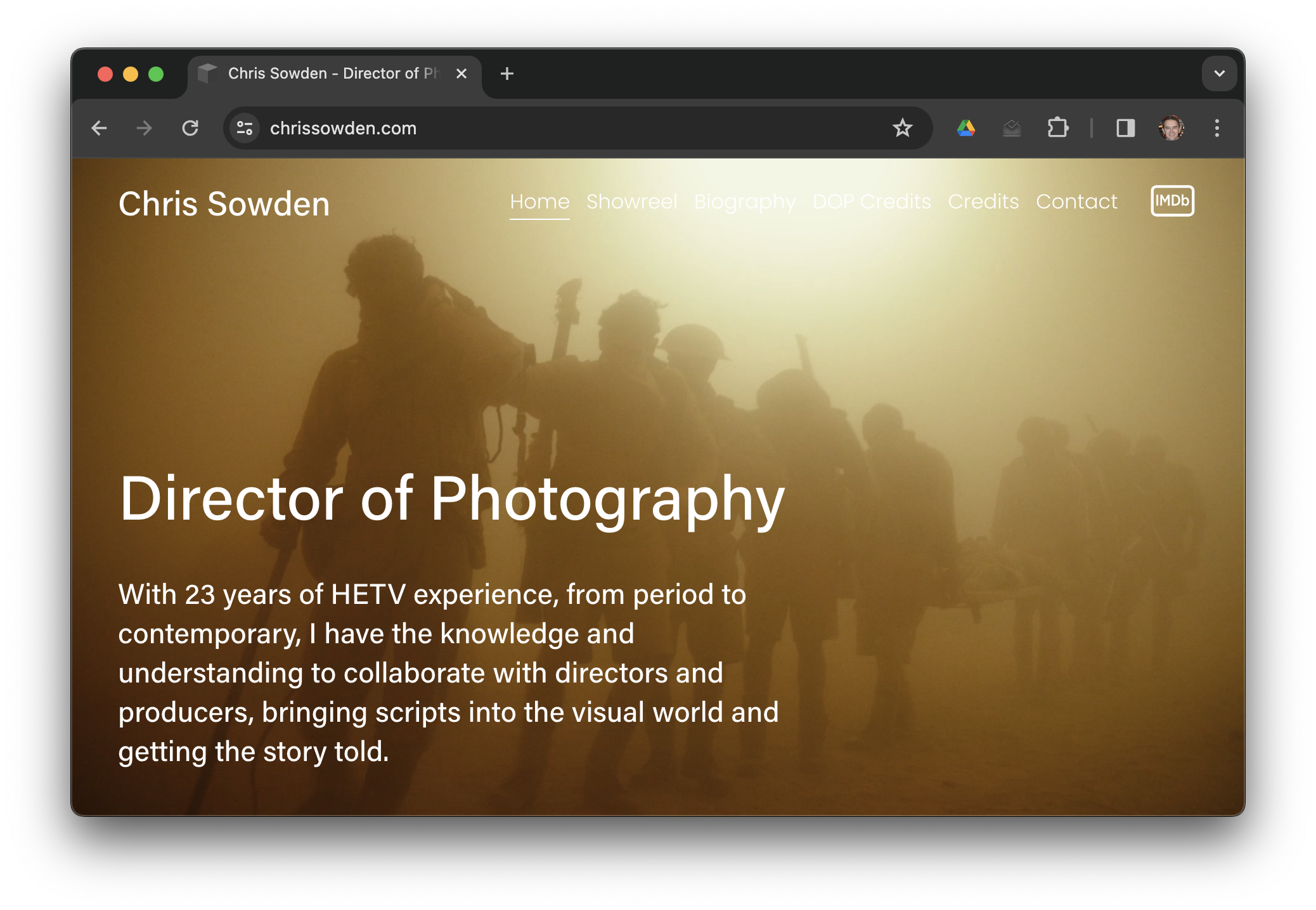Open the user profile avatar menu

[x=1171, y=129]
